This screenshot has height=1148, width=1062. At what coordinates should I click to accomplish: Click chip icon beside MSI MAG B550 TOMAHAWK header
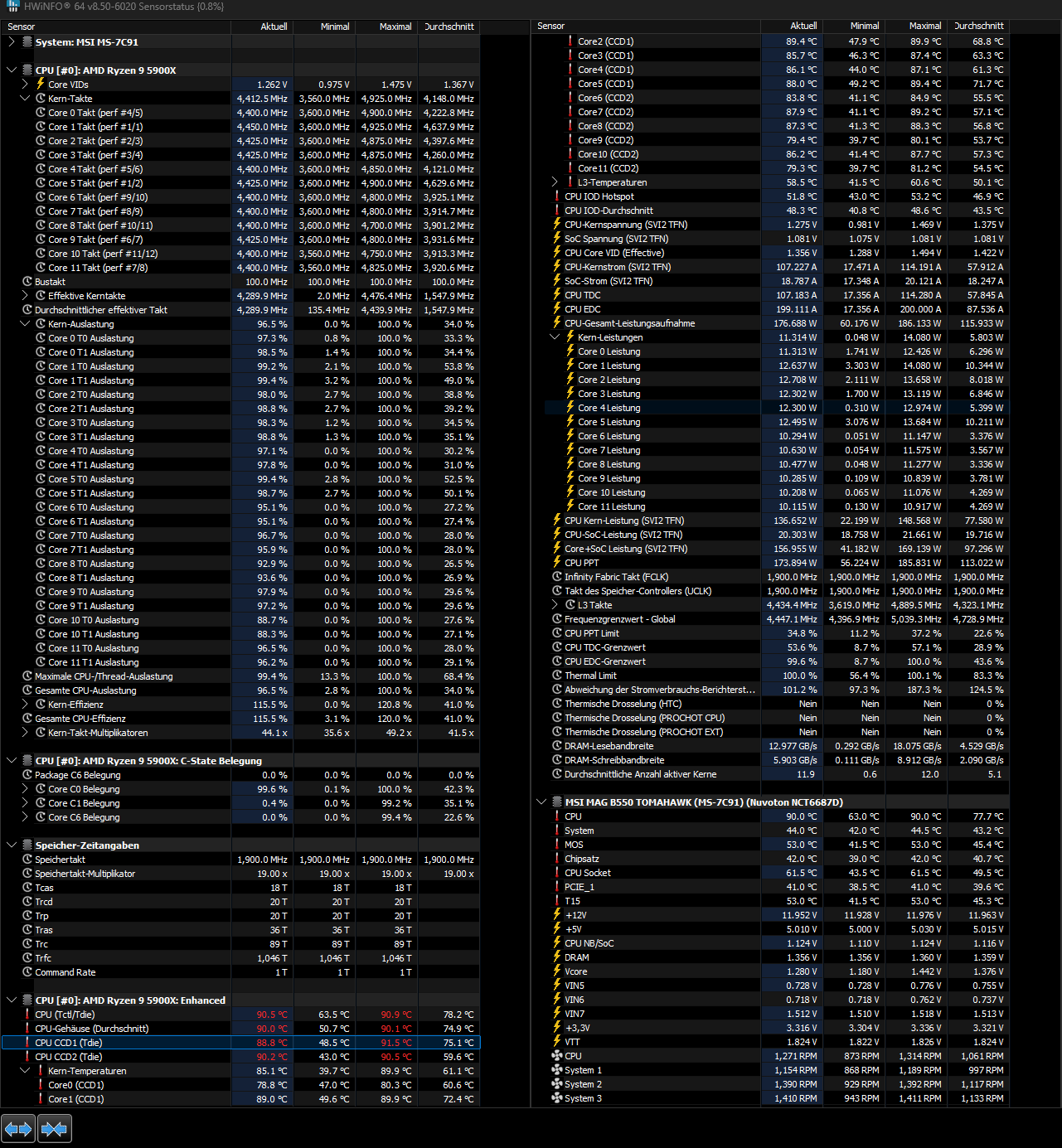pos(557,802)
